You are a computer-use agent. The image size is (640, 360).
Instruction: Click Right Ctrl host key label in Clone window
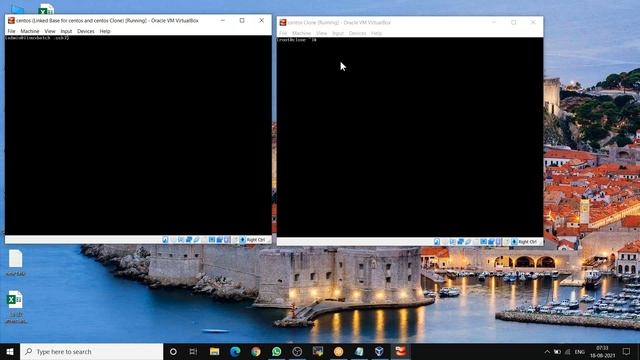point(528,242)
